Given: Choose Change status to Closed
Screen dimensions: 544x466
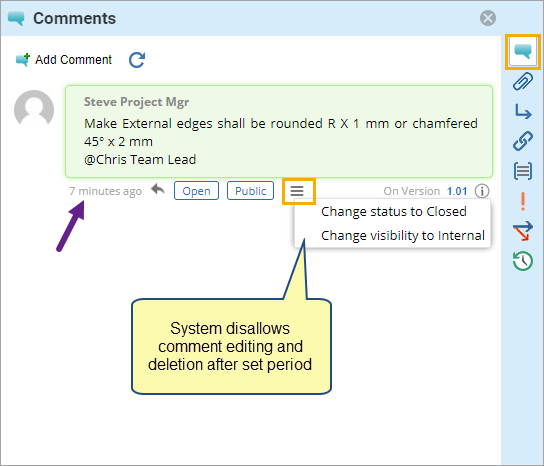Looking at the screenshot, I should tap(393, 211).
